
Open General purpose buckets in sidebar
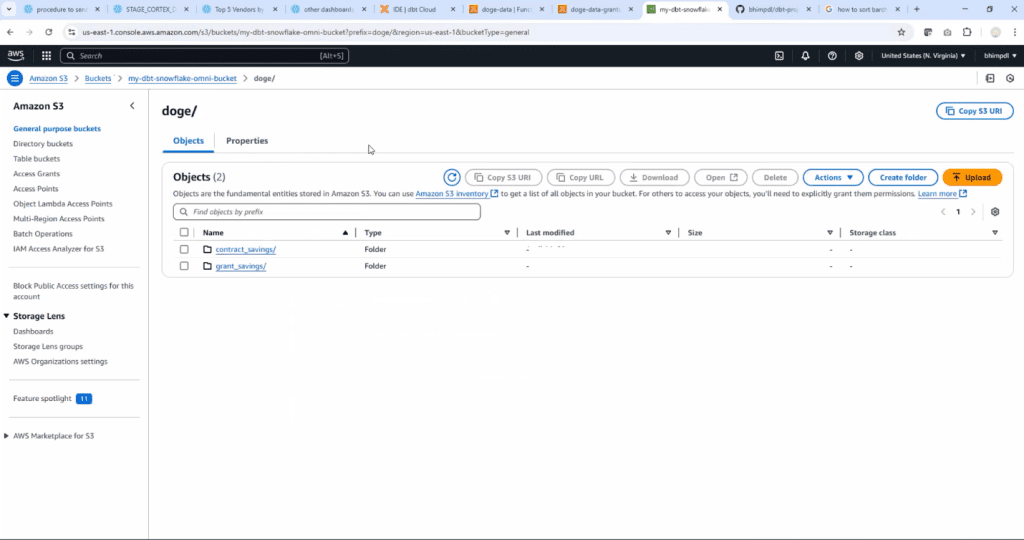click(x=57, y=129)
